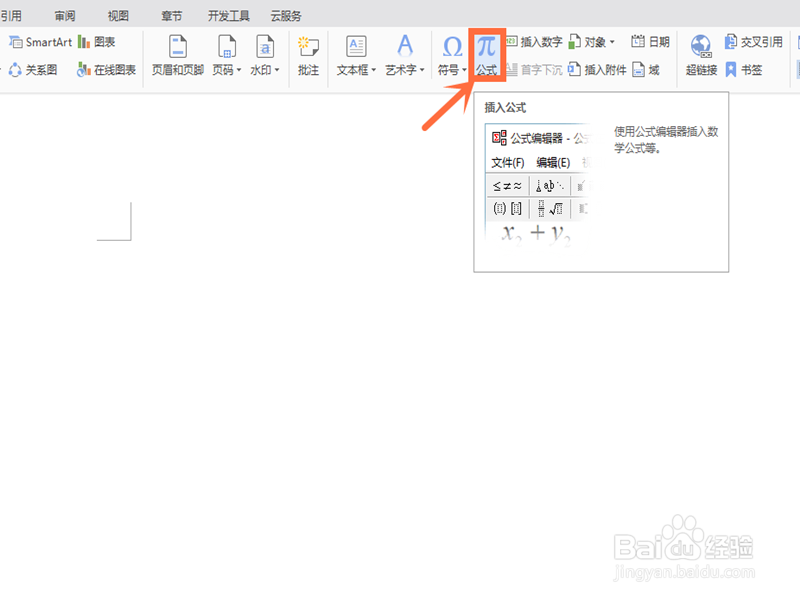Image resolution: width=800 pixels, height=600 pixels.
Task: Switch to the View (视图) tab
Action: (118, 16)
